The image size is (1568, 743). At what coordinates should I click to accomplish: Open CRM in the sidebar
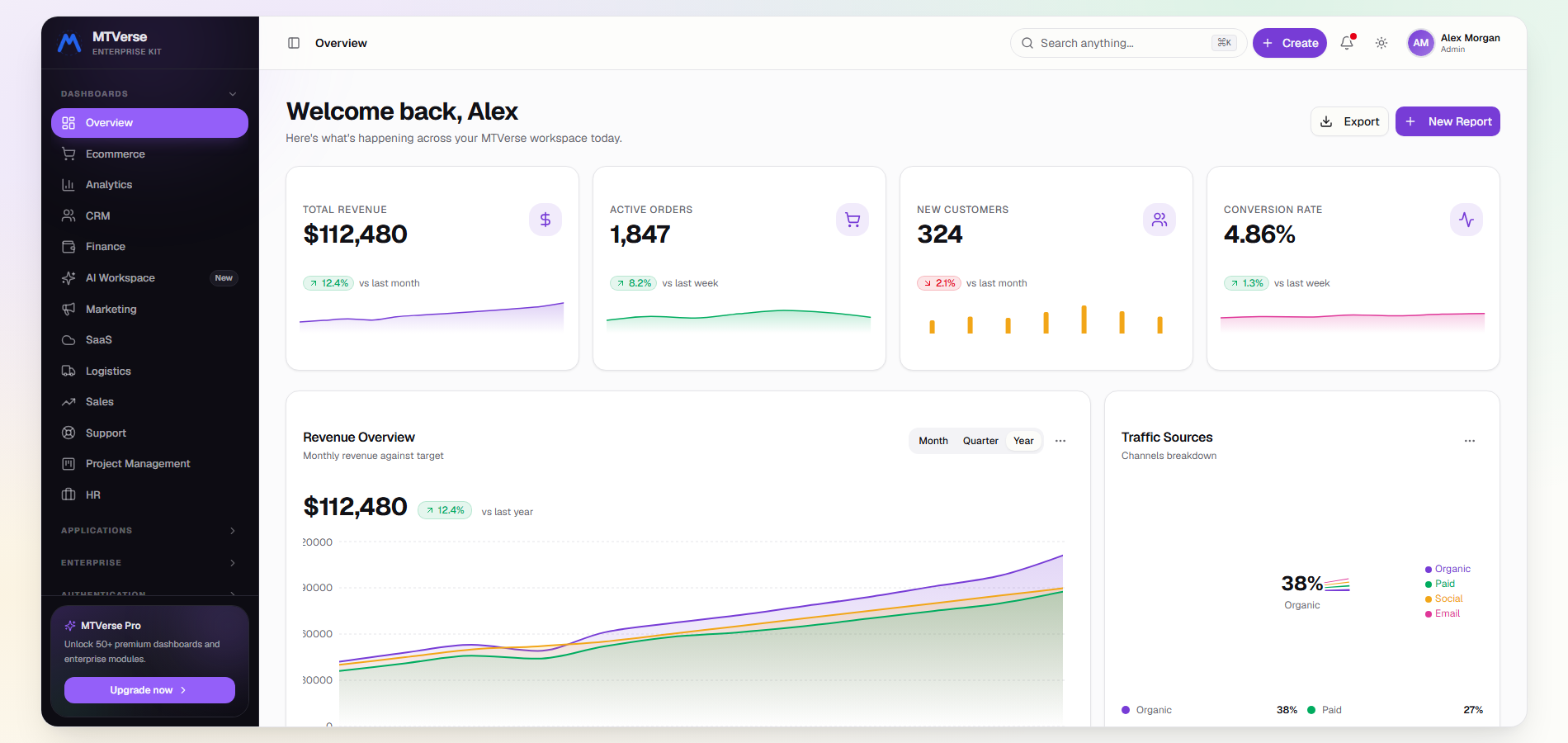tap(149, 216)
